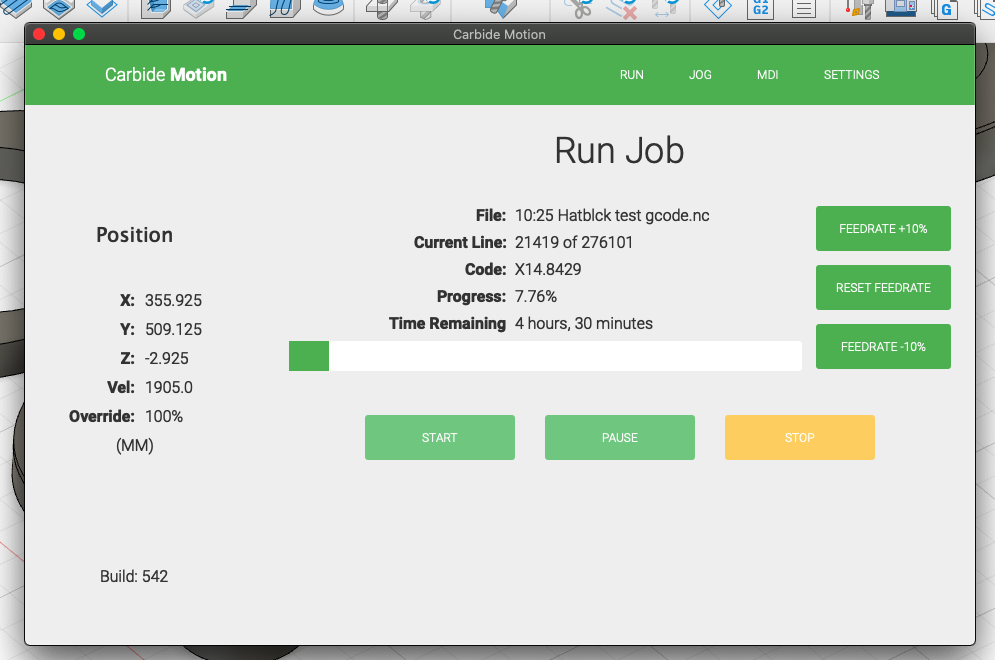Click the G1 G2 icon in the background toolbar
The image size is (995, 660).
click(760, 9)
